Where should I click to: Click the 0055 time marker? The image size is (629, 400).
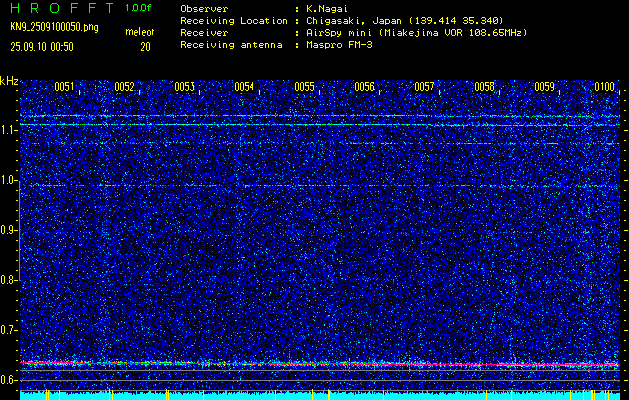tap(304, 87)
